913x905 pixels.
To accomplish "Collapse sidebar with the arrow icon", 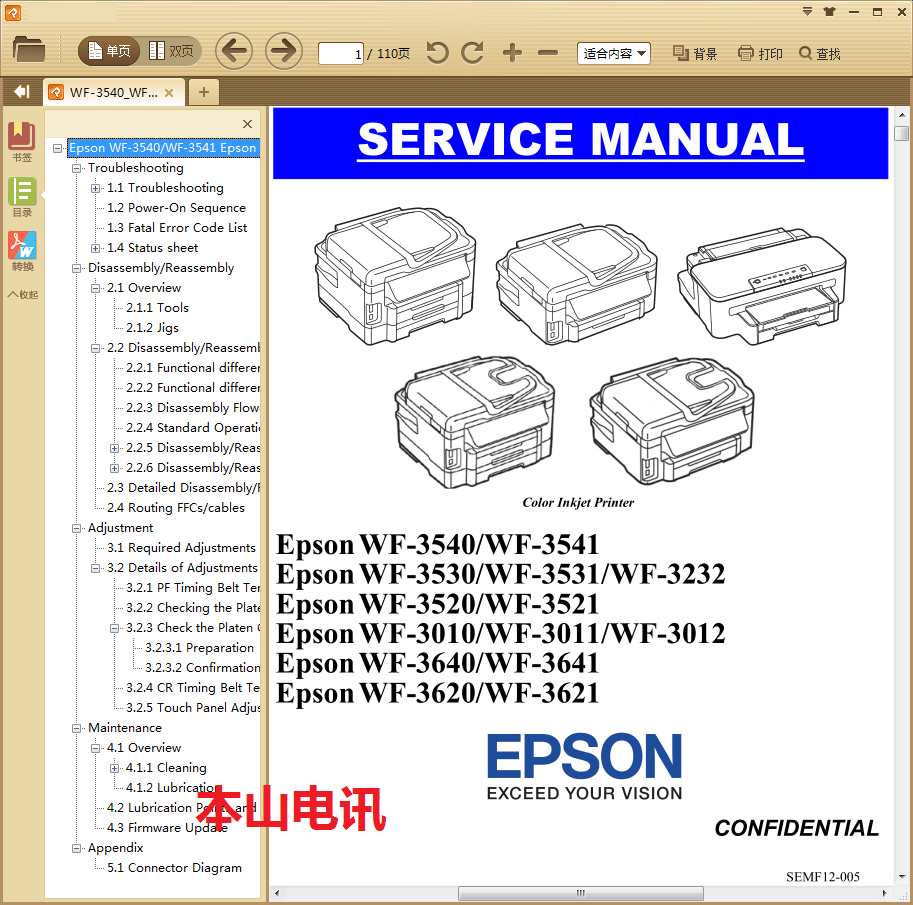I will [x=22, y=91].
